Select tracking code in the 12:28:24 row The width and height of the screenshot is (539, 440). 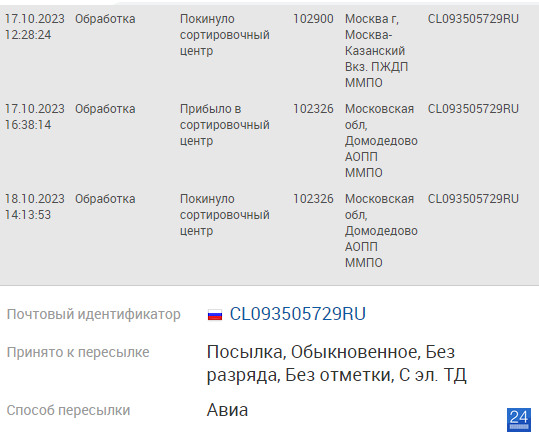point(473,19)
